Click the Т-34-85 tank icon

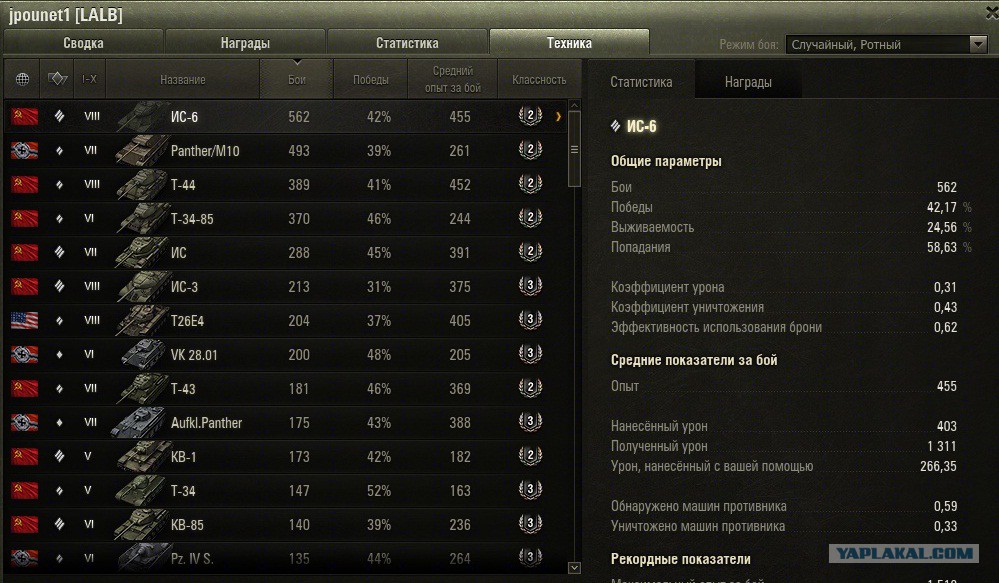(142, 219)
